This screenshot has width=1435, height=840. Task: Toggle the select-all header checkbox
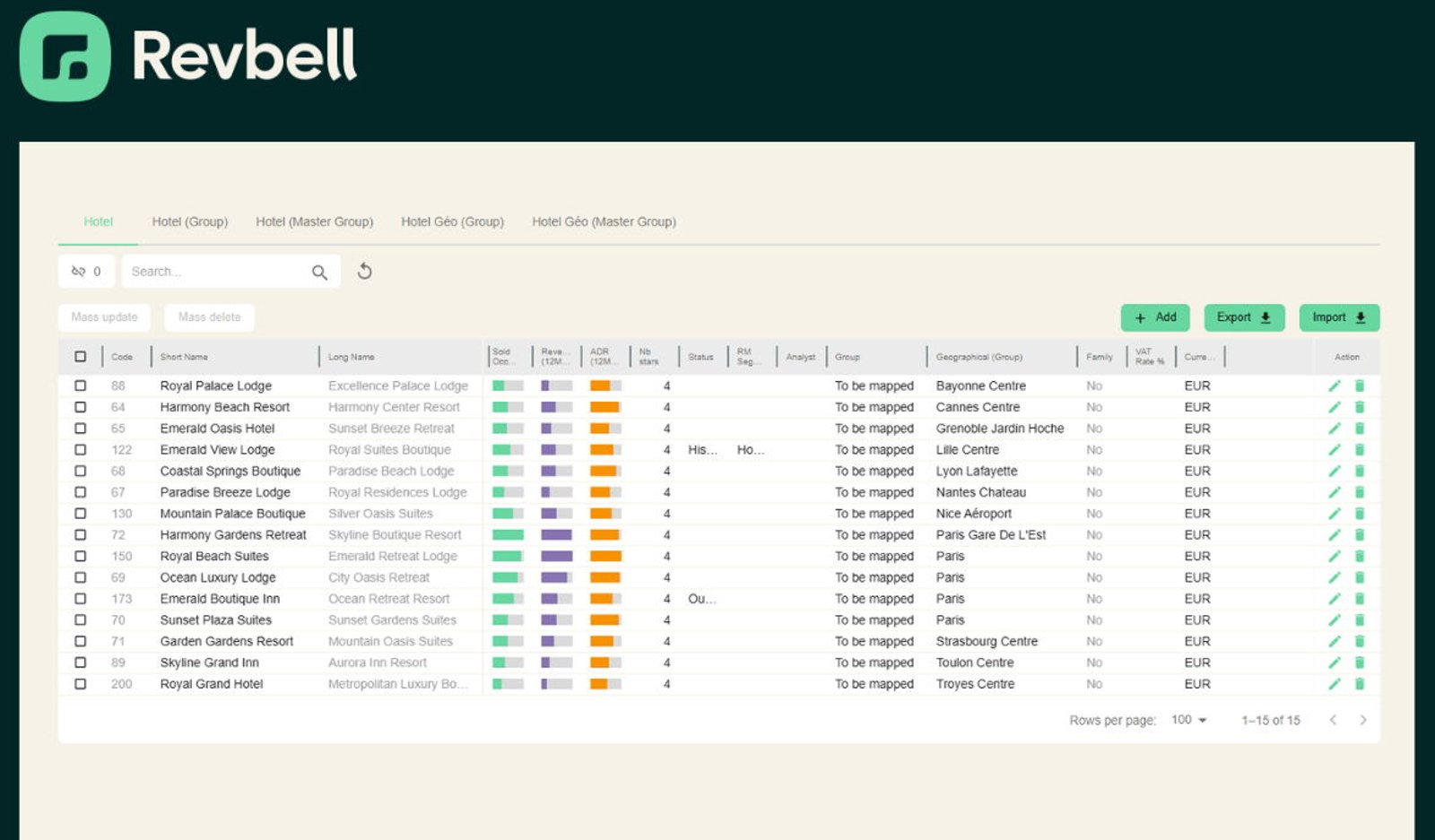81,357
